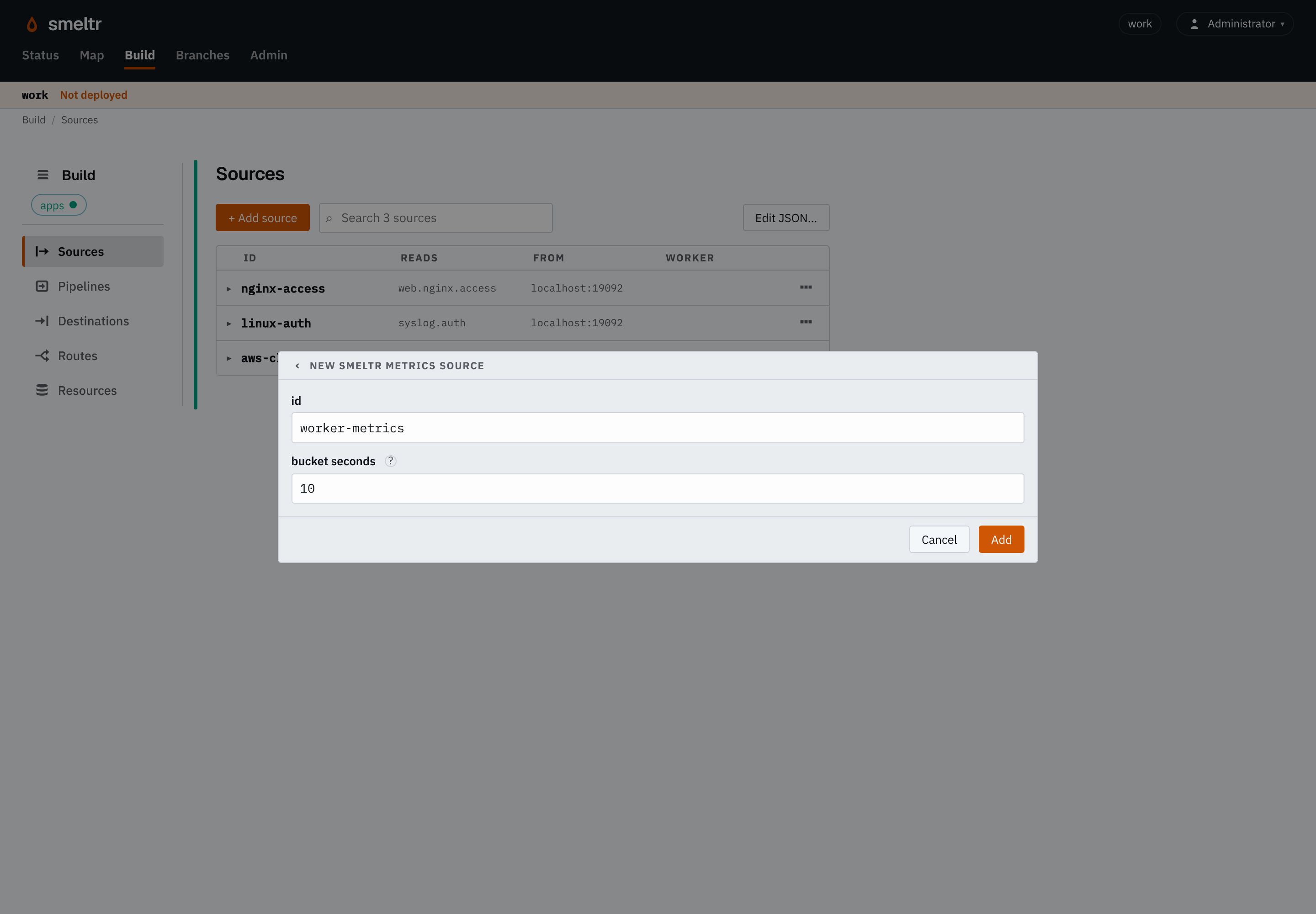Click the apps tag pill
1316x914 pixels.
coord(59,205)
